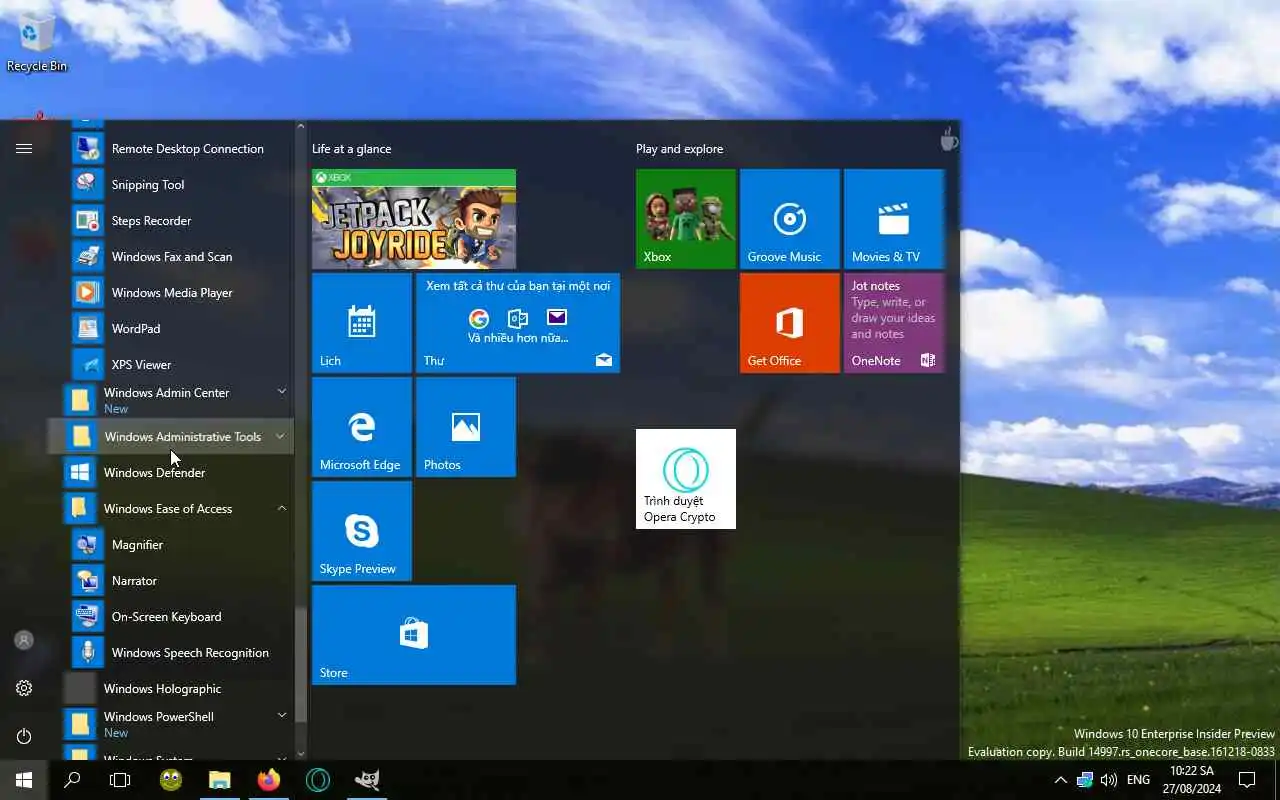The width and height of the screenshot is (1280, 800).
Task: Open the Skype Preview tile
Action: [x=362, y=530]
